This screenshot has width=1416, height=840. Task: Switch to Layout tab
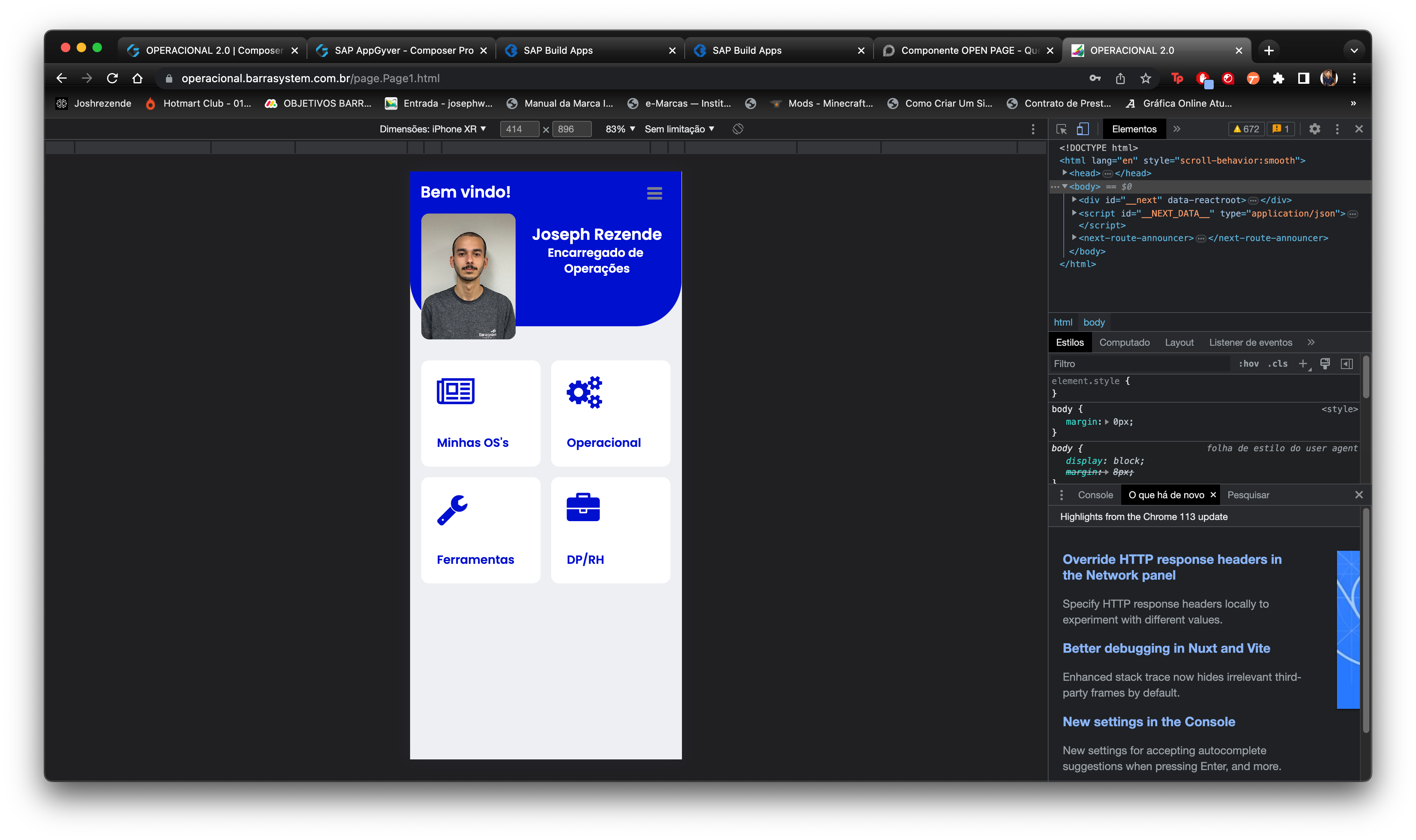point(1179,343)
